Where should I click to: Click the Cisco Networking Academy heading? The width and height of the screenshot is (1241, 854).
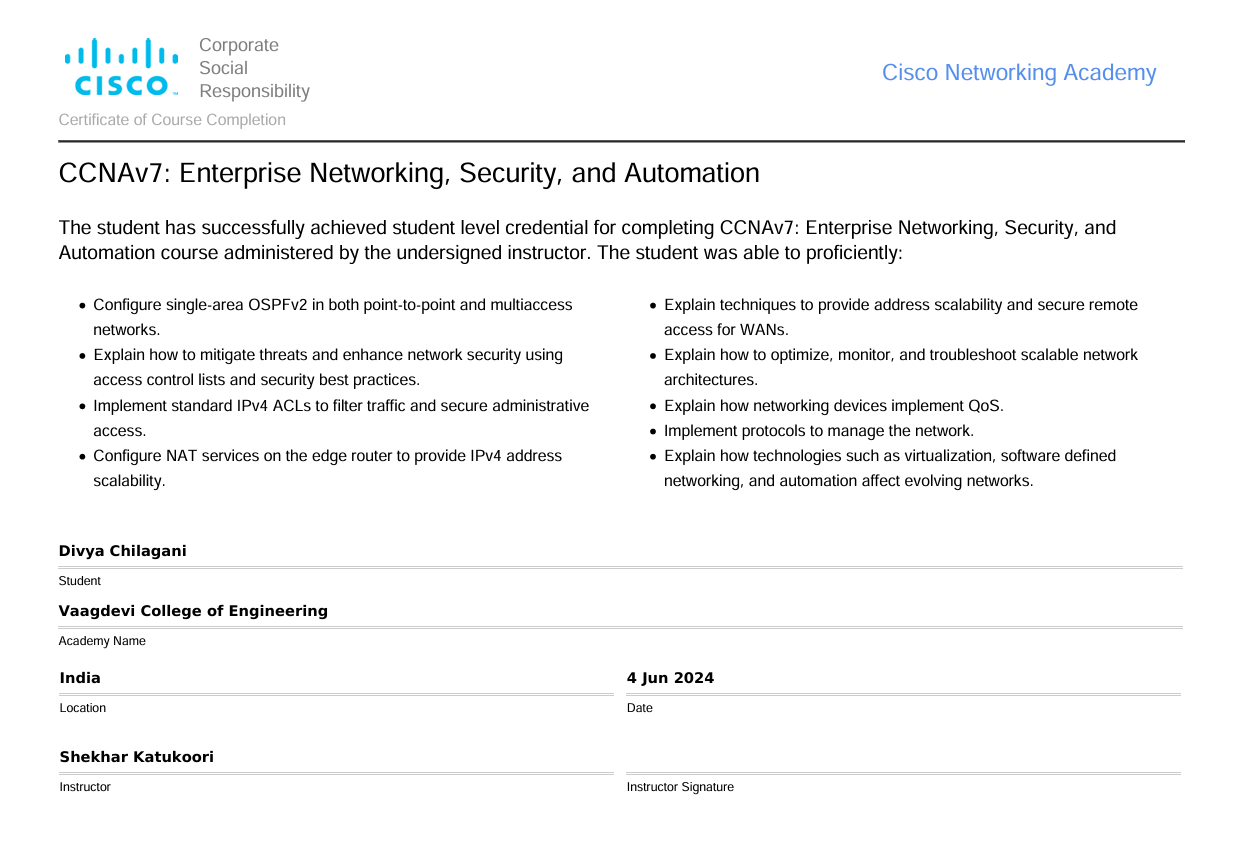pos(1019,73)
